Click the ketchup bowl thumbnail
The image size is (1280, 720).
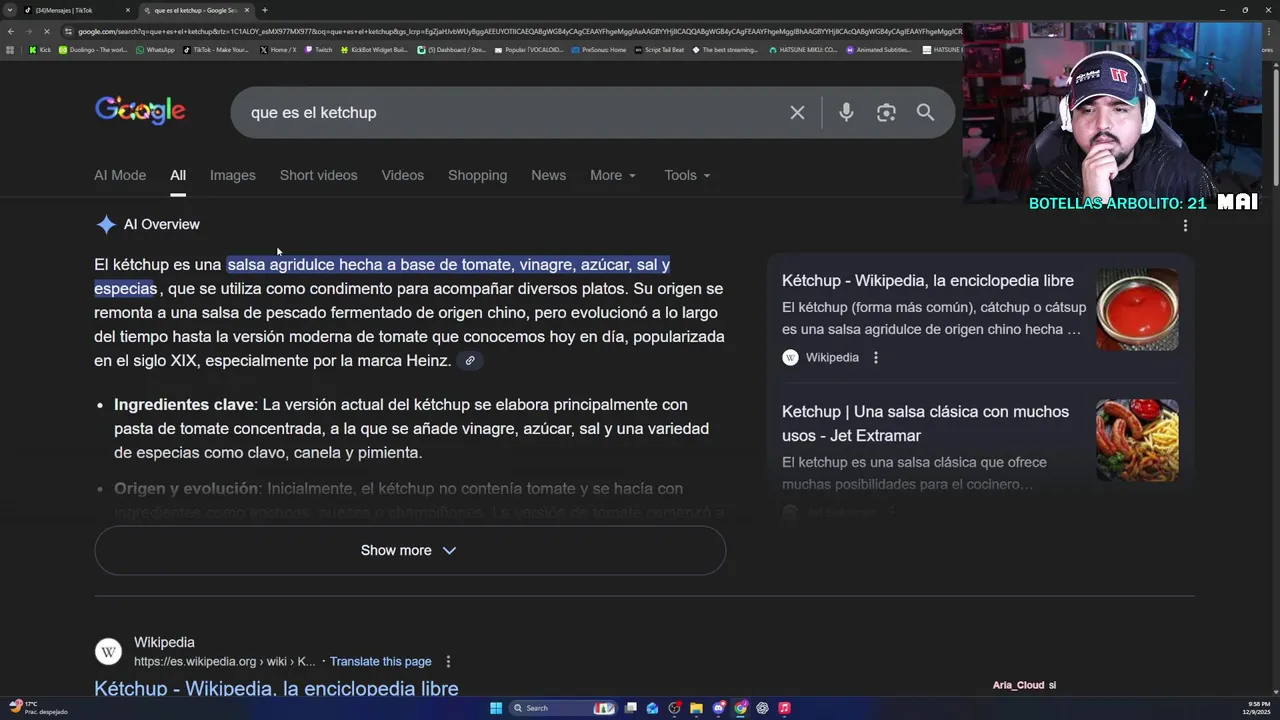(1137, 309)
